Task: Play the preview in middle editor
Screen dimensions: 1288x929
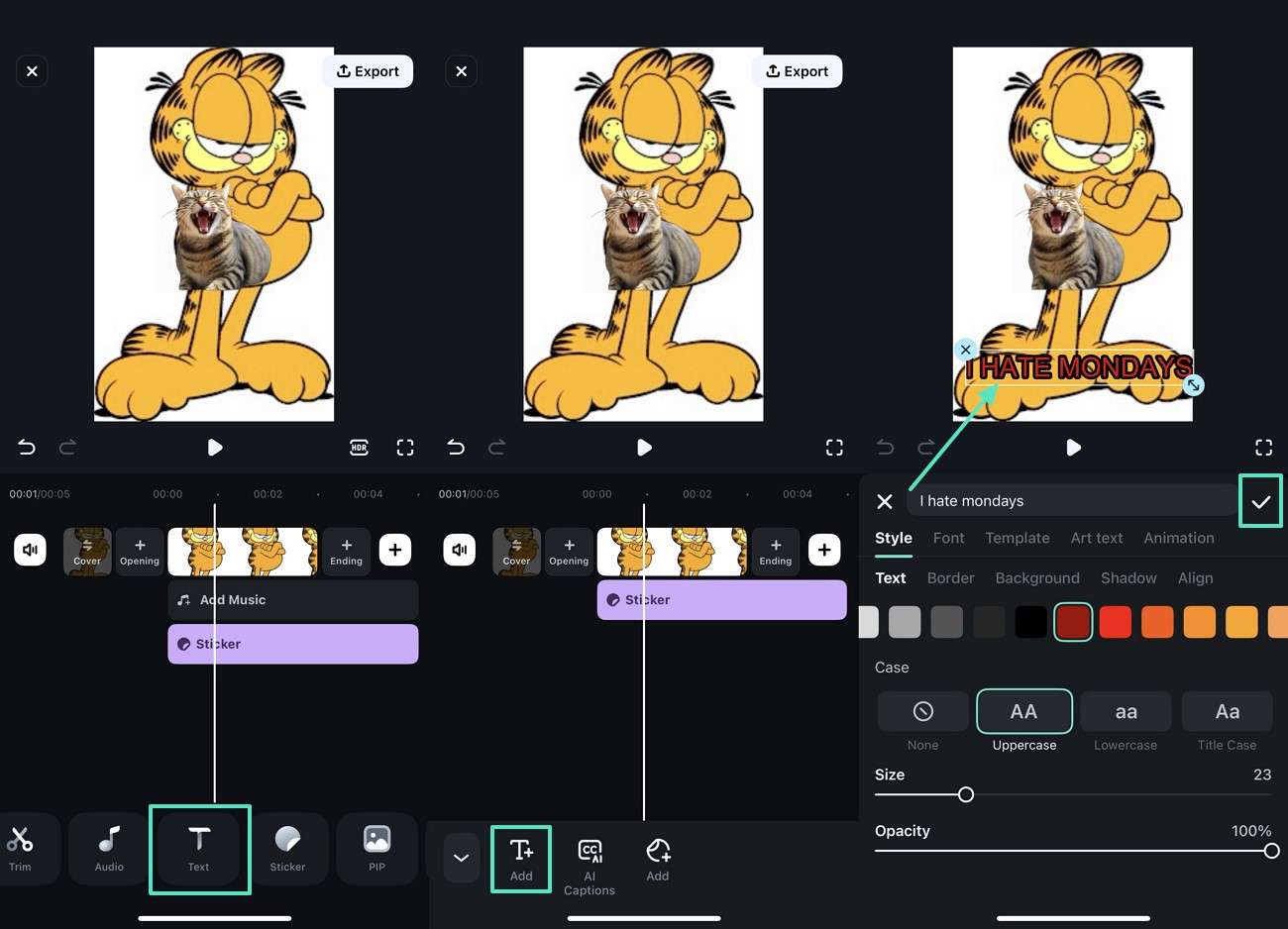Action: (x=644, y=448)
